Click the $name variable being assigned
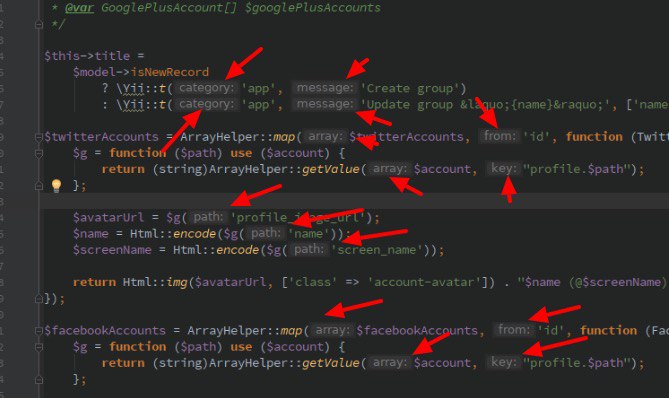 90,234
